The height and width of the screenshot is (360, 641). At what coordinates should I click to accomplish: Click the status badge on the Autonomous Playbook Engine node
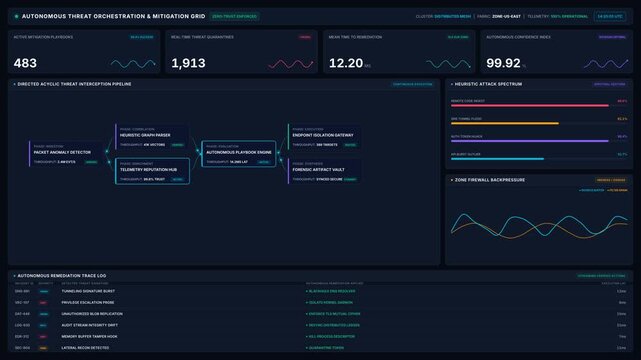click(264, 162)
